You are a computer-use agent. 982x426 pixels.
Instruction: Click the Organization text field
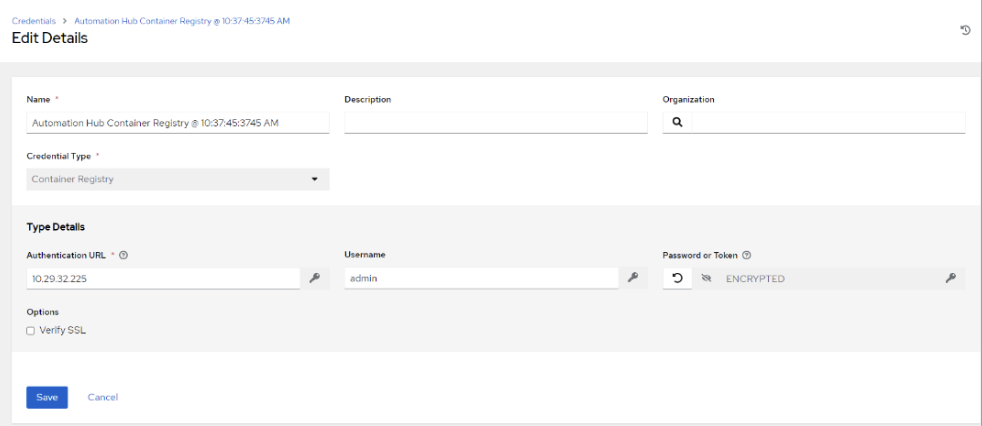point(829,123)
